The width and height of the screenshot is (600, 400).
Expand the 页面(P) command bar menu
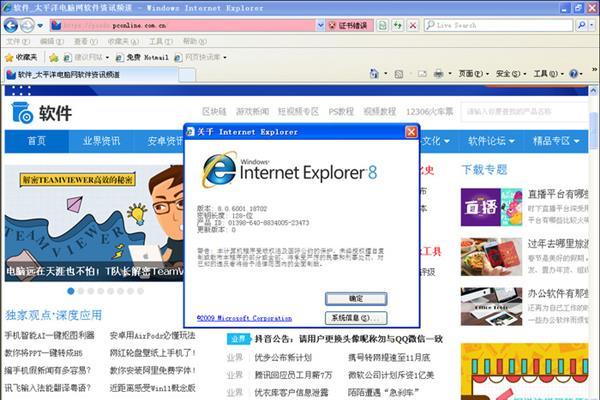(x=474, y=73)
